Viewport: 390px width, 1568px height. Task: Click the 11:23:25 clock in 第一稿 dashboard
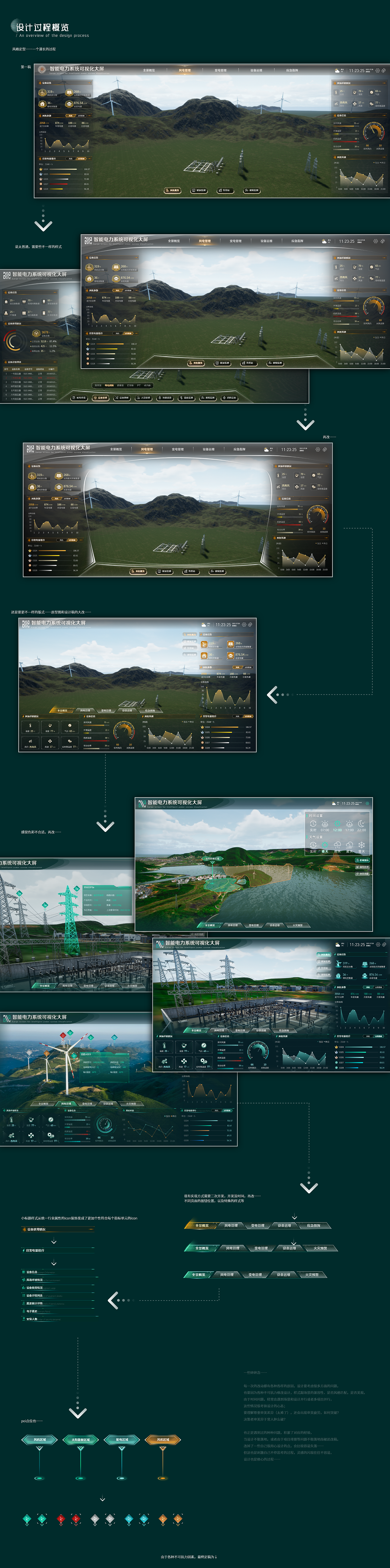[x=356, y=71]
